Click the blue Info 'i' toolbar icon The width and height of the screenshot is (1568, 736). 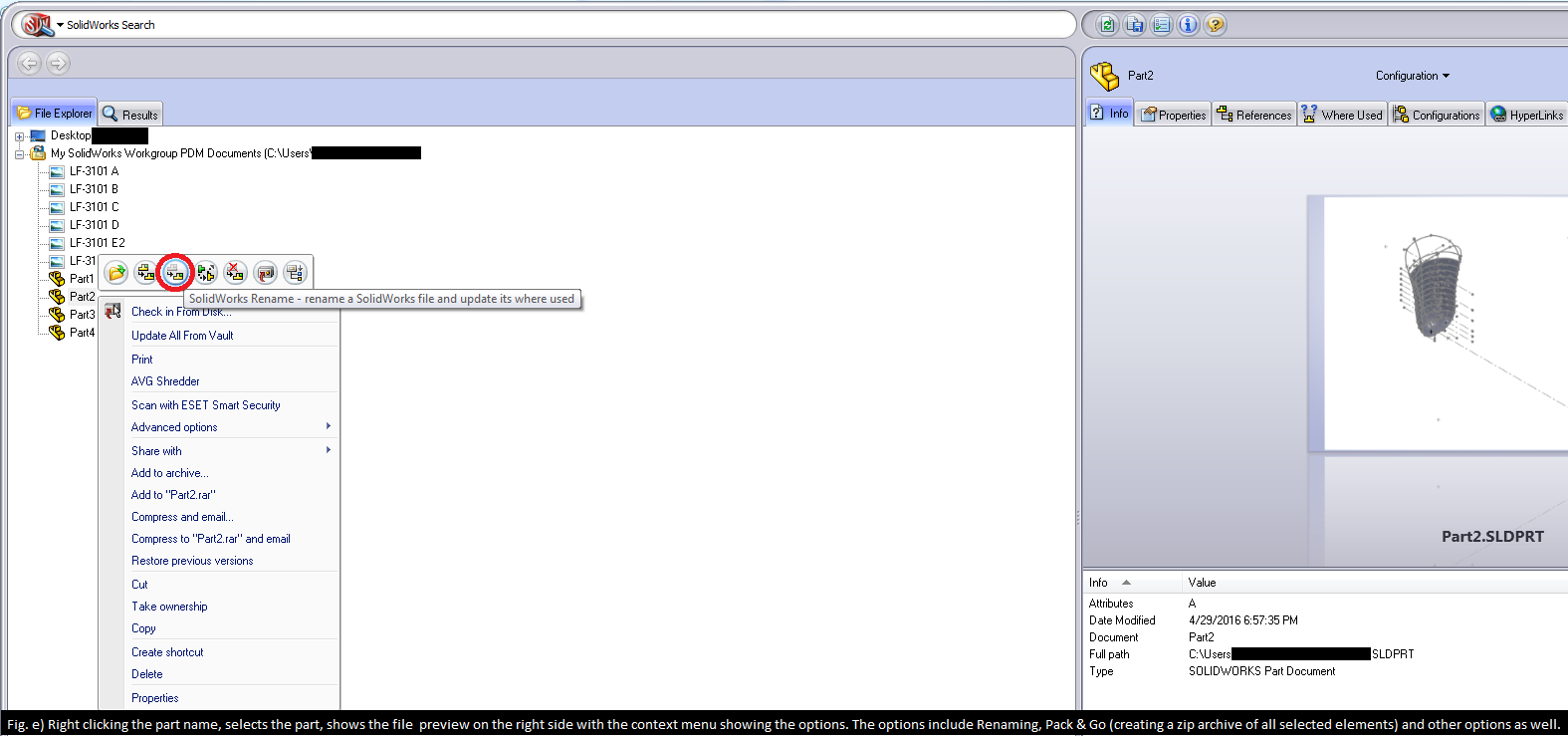1188,25
